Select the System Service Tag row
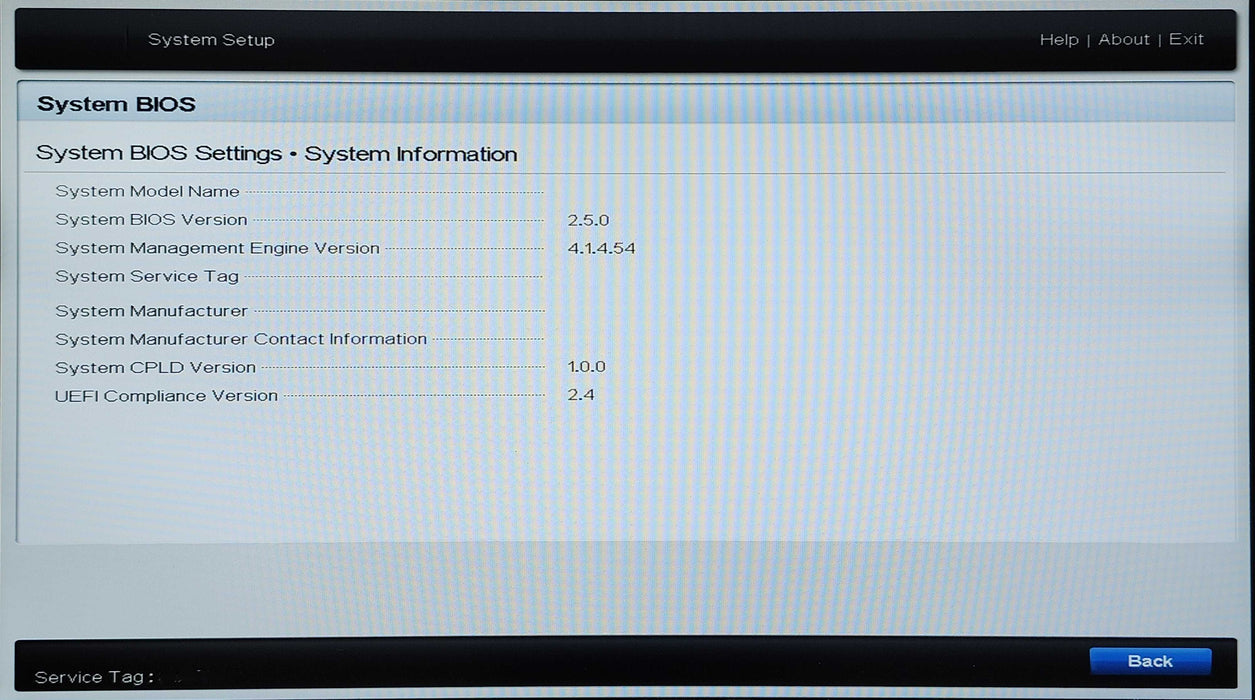Image resolution: width=1255 pixels, height=700 pixels. tap(147, 276)
